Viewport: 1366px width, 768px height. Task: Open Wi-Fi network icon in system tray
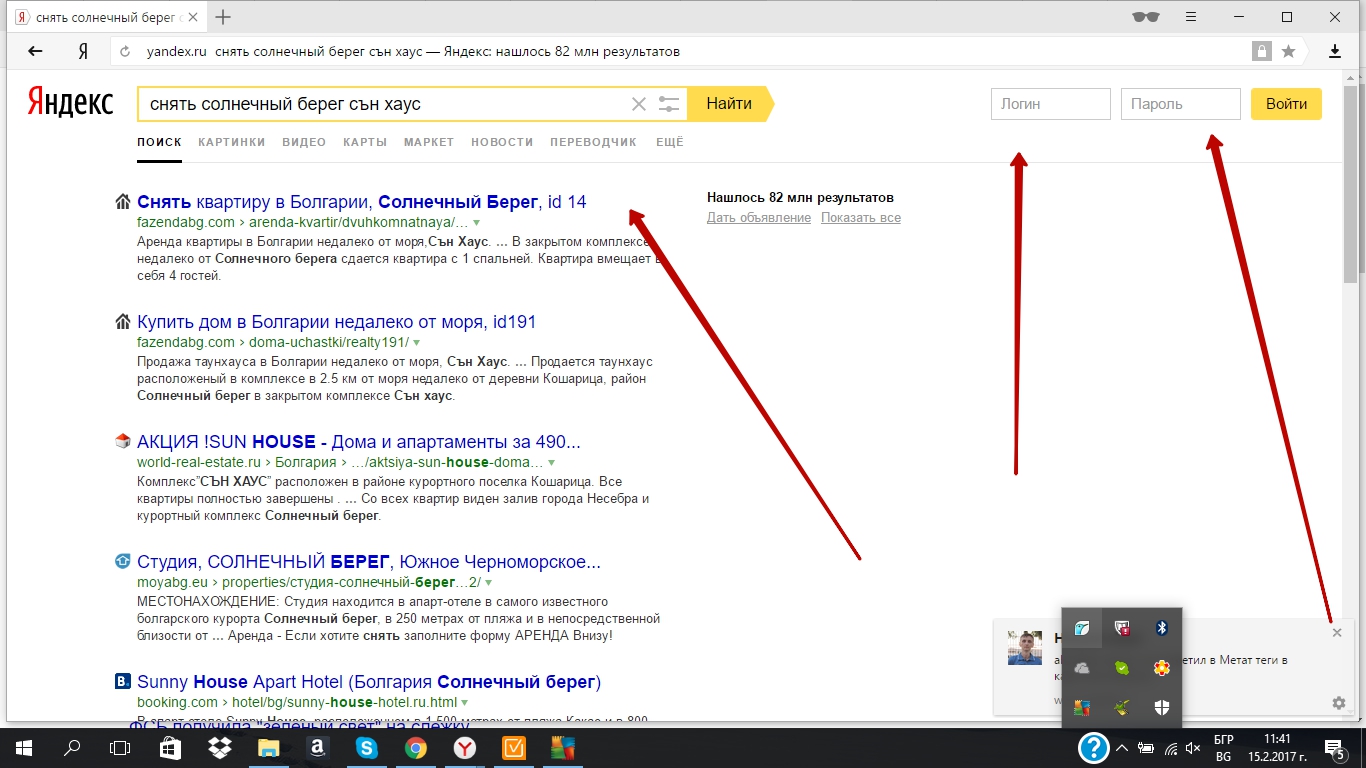point(1170,747)
